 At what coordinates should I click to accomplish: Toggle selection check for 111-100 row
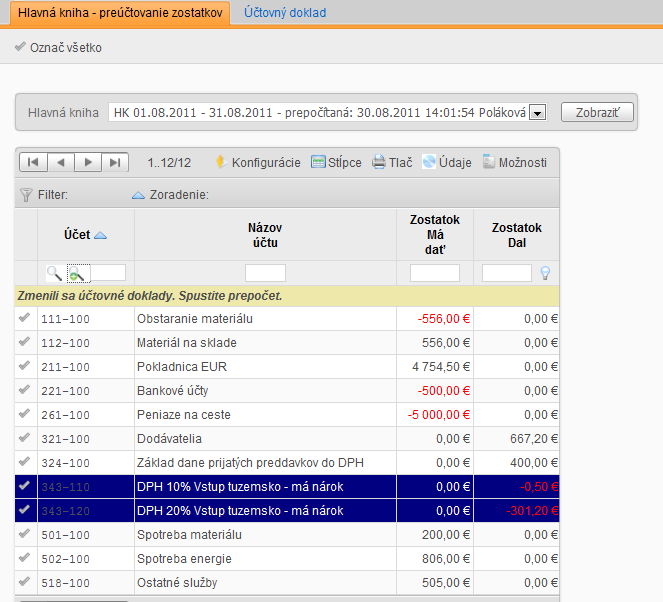pyautogui.click(x=25, y=317)
